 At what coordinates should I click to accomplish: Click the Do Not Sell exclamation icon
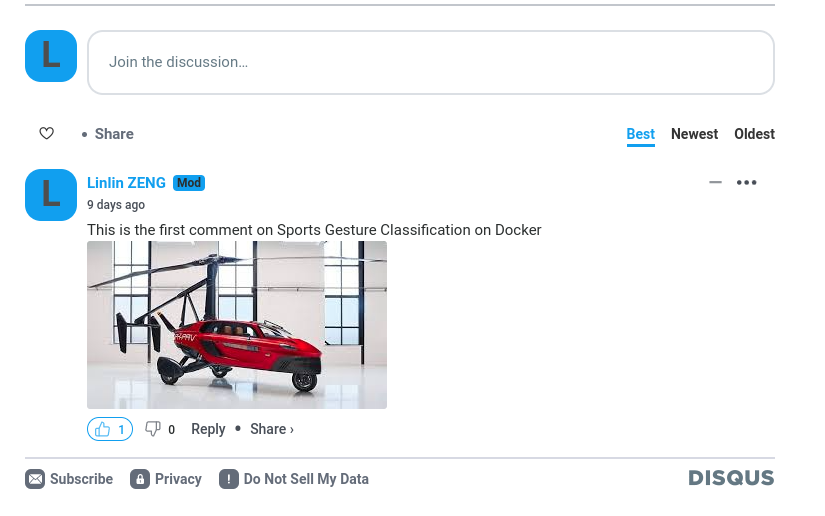[x=229, y=479]
